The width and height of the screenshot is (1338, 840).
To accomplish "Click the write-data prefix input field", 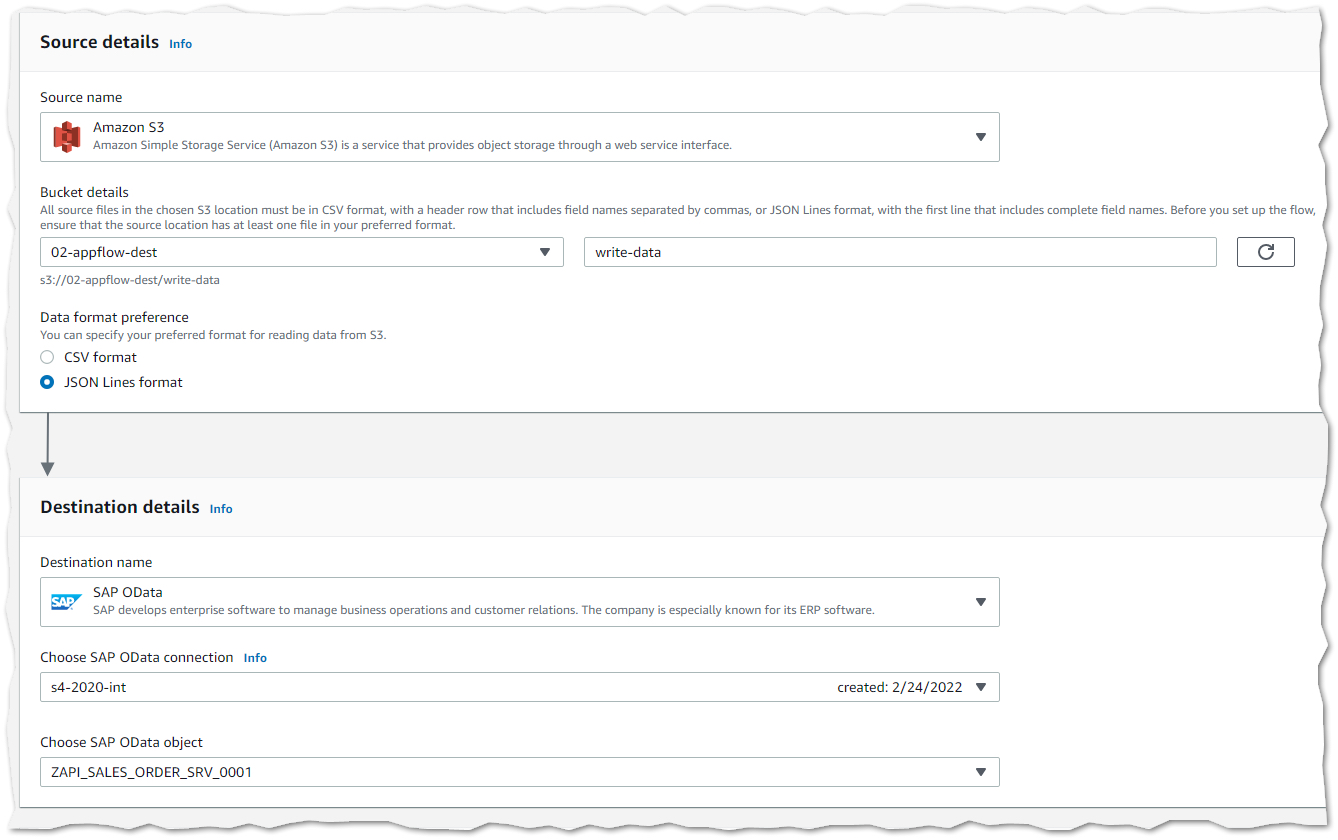I will coord(900,252).
